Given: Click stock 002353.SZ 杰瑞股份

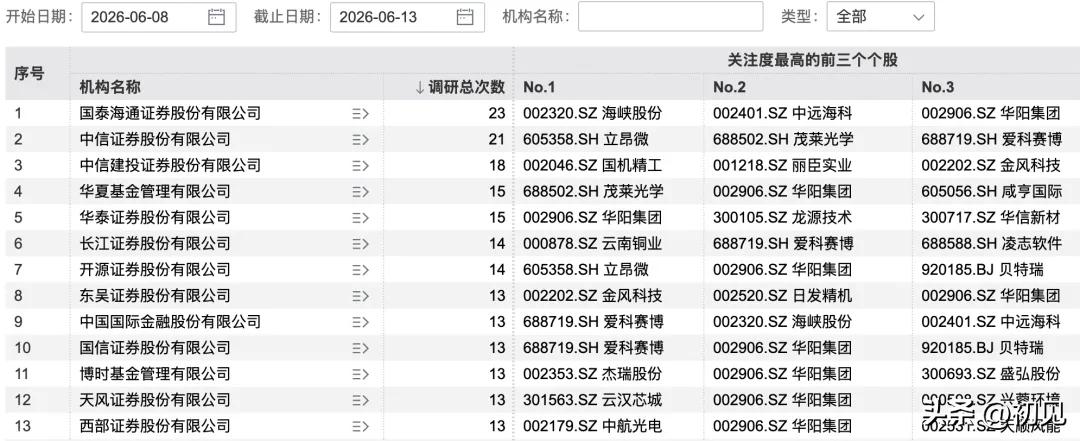Looking at the screenshot, I should coord(592,374).
